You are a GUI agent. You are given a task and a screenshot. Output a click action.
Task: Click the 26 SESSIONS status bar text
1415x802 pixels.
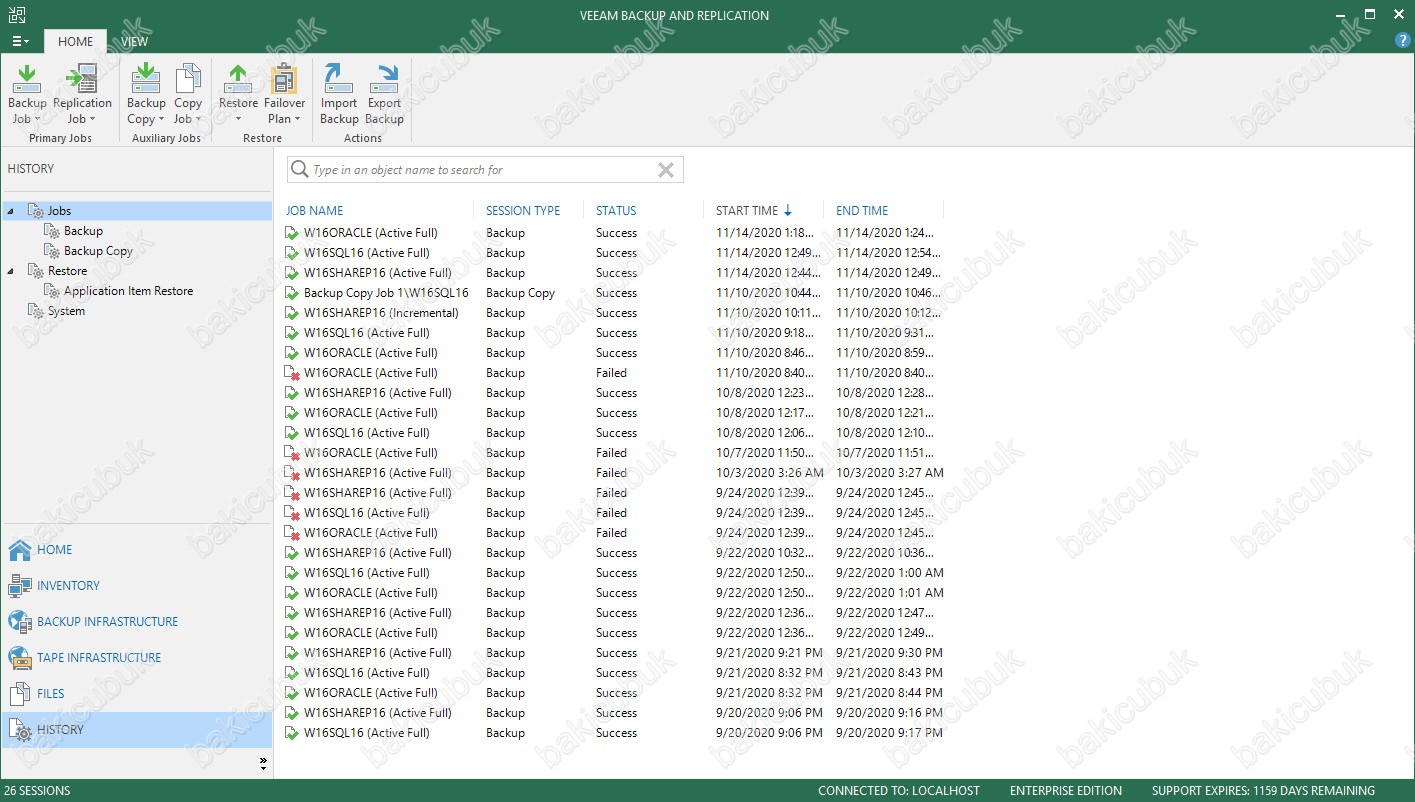point(39,791)
